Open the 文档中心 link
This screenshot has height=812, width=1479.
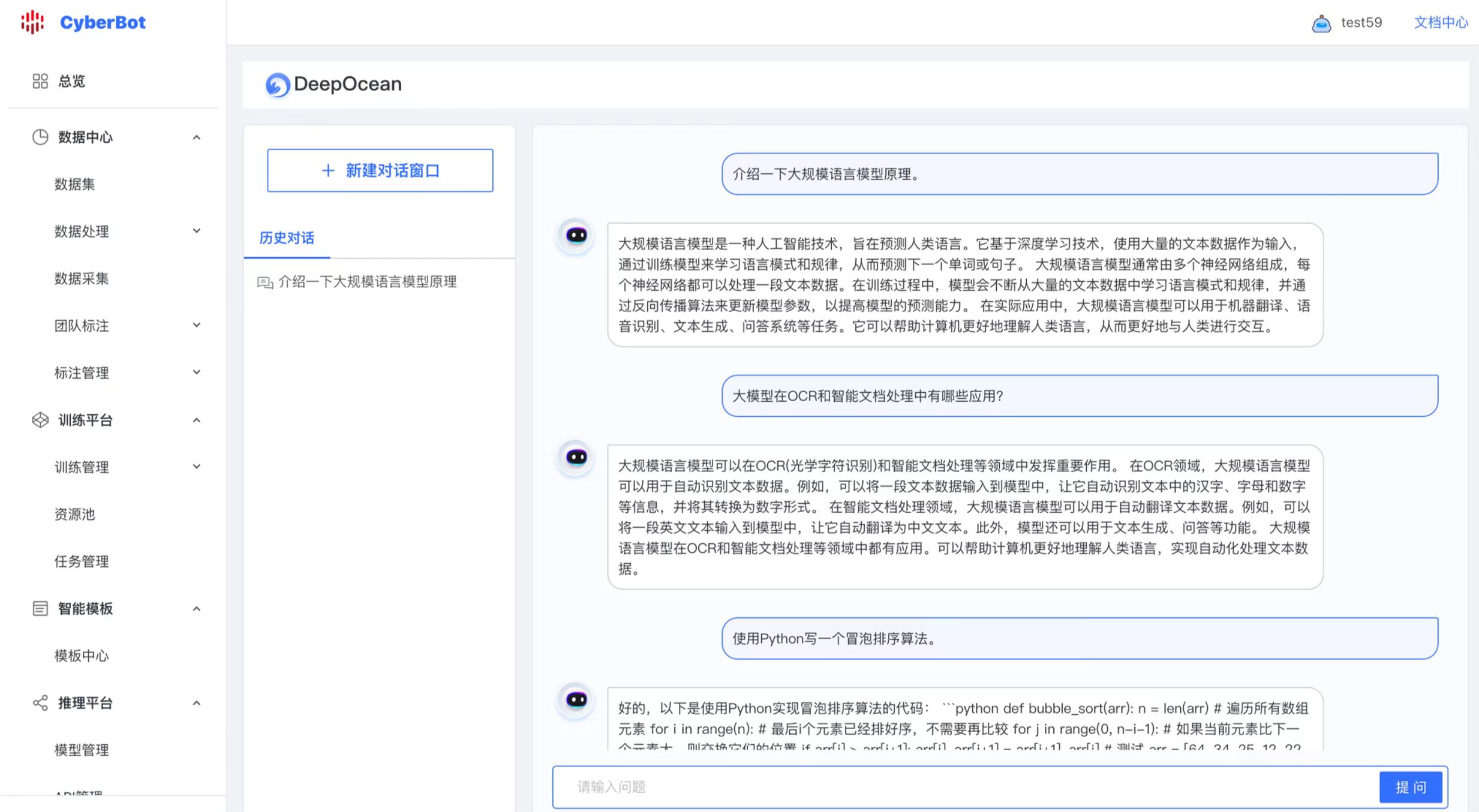[1441, 23]
